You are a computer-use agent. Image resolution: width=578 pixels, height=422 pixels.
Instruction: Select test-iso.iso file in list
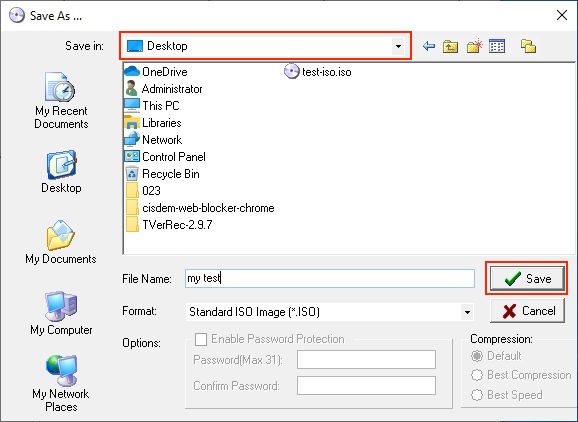317,72
